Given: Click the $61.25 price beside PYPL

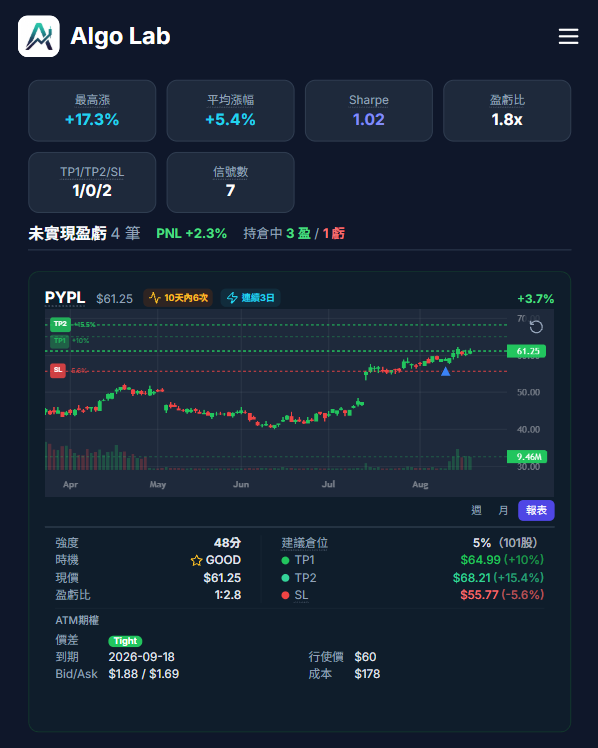Looking at the screenshot, I should [x=114, y=299].
